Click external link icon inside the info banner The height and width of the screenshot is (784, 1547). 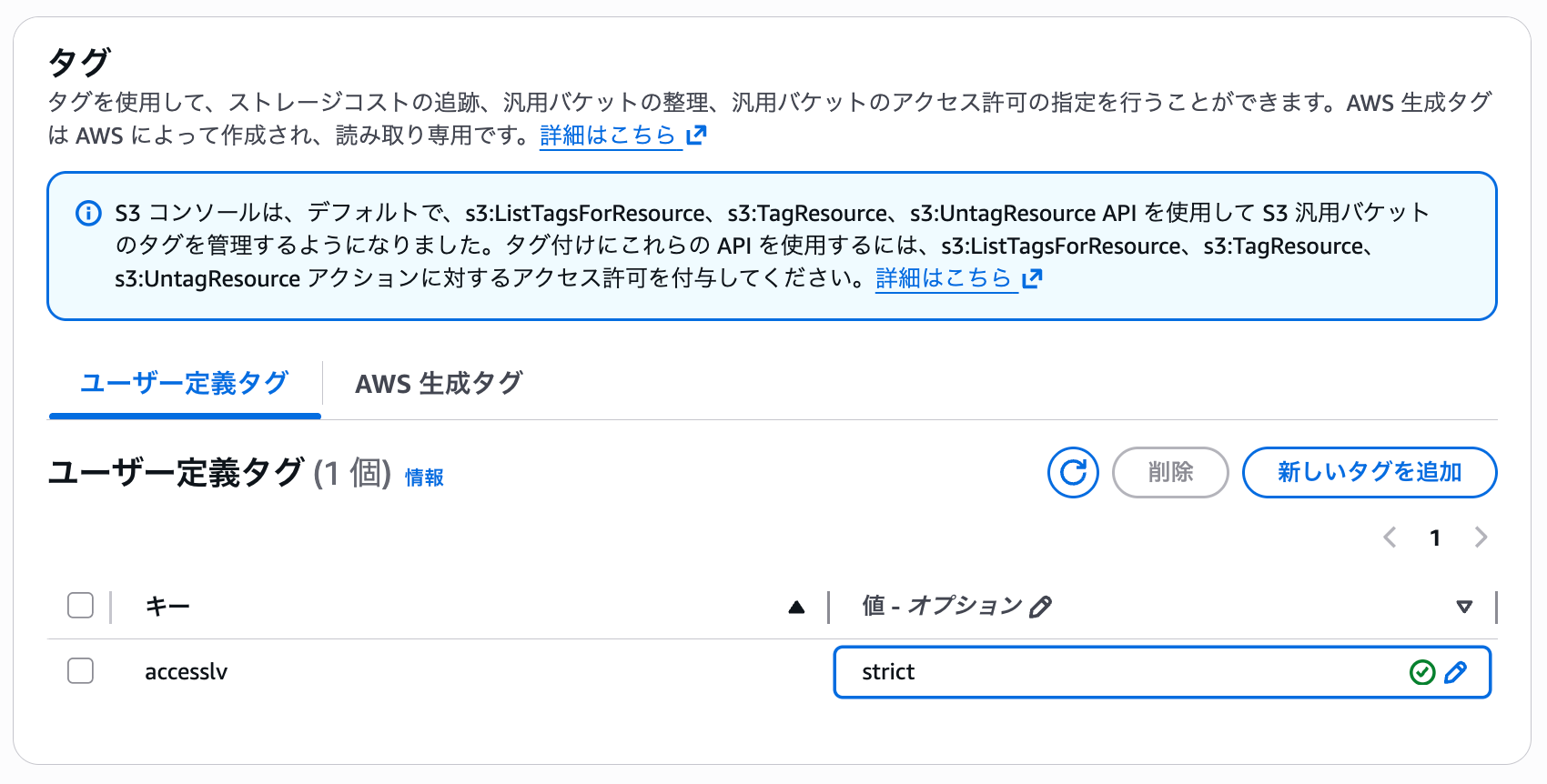1032,278
